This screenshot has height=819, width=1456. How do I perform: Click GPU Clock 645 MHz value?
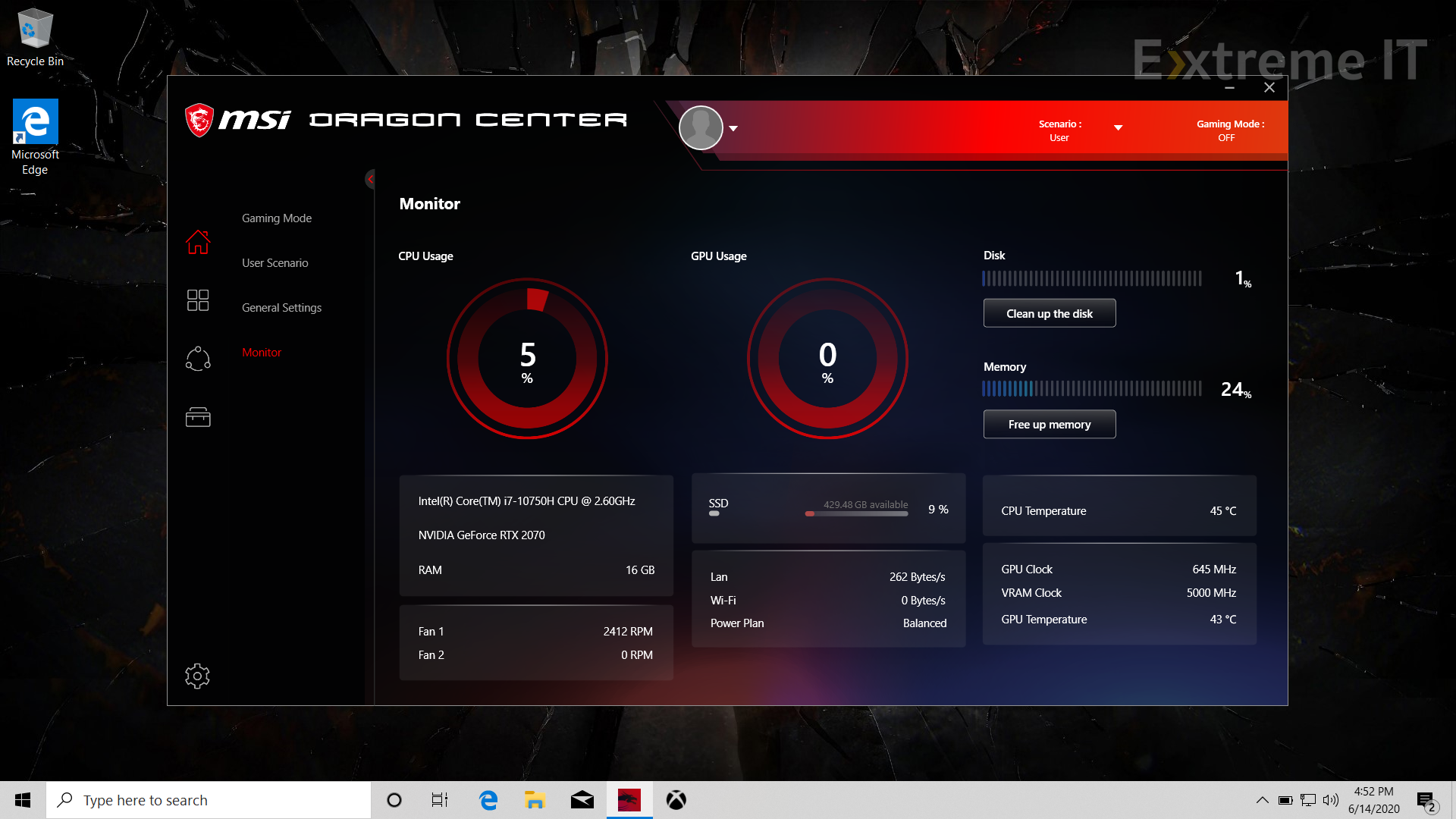point(1214,570)
